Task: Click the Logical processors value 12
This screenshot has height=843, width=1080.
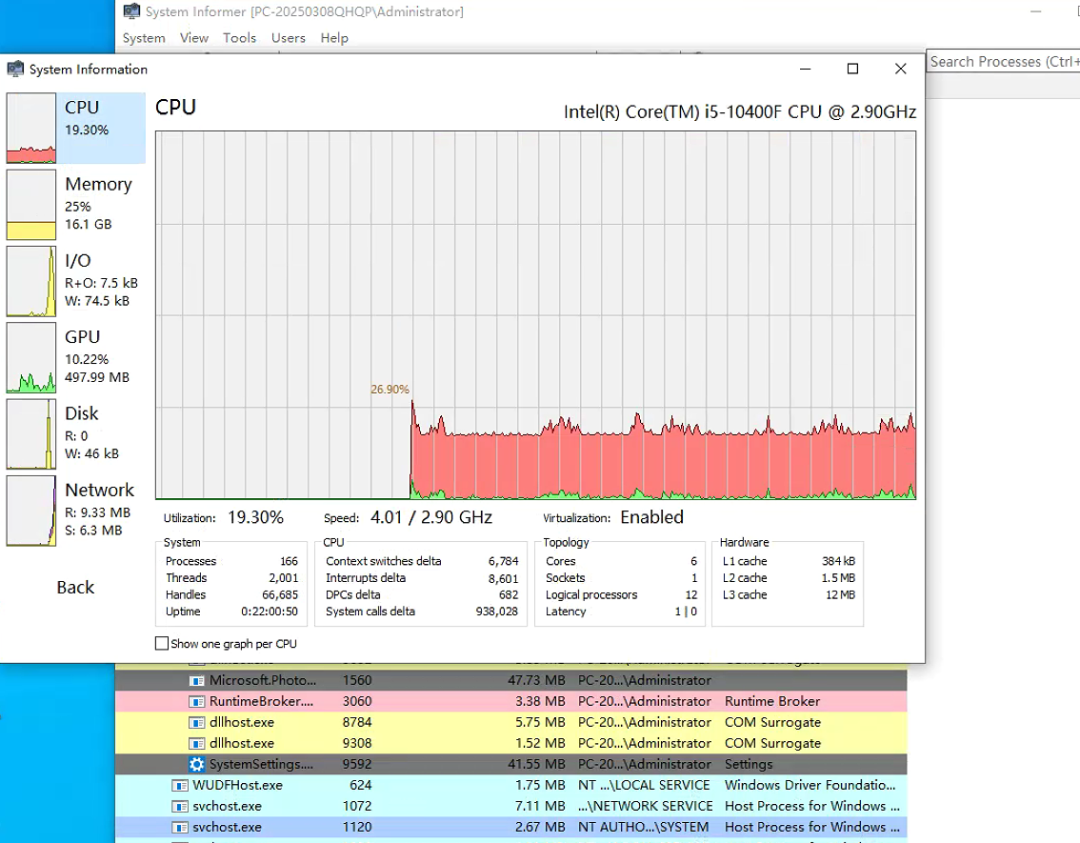Action: coord(691,595)
